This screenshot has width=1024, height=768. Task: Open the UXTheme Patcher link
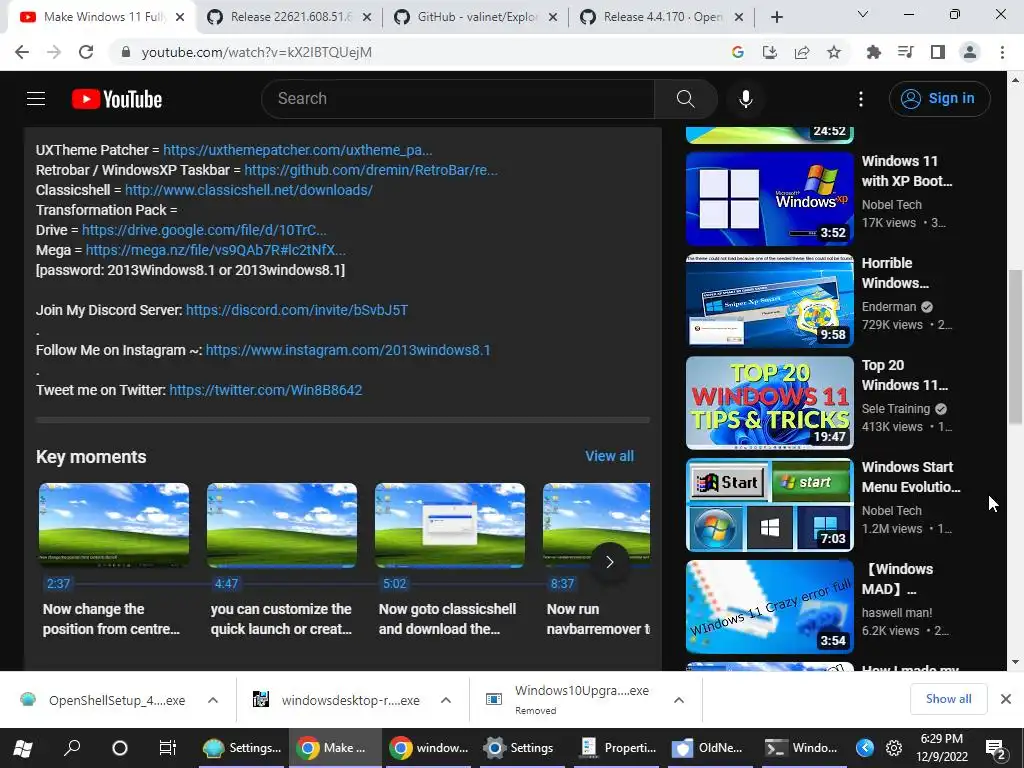click(297, 150)
